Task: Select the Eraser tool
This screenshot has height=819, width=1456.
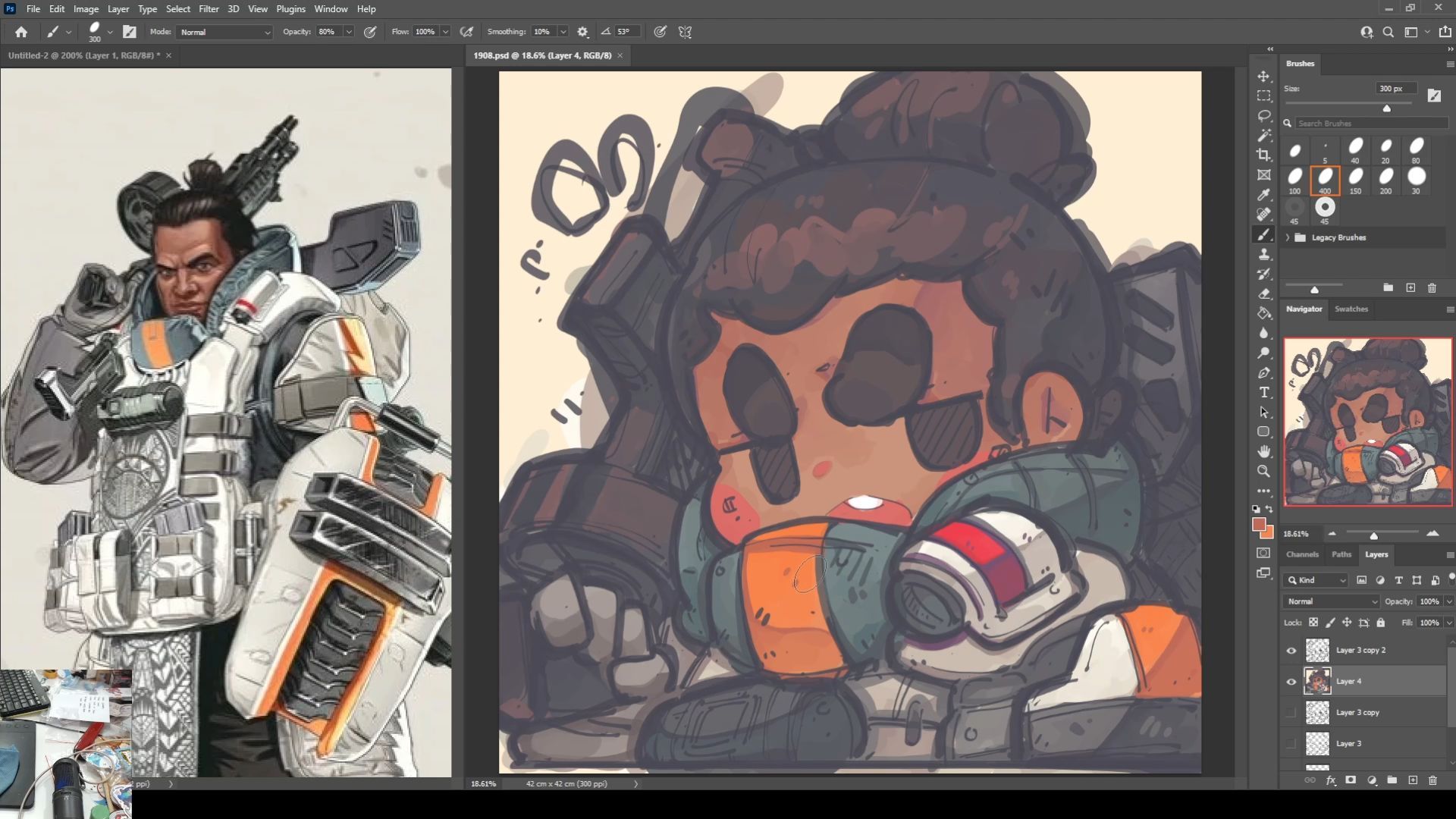Action: [x=1263, y=293]
